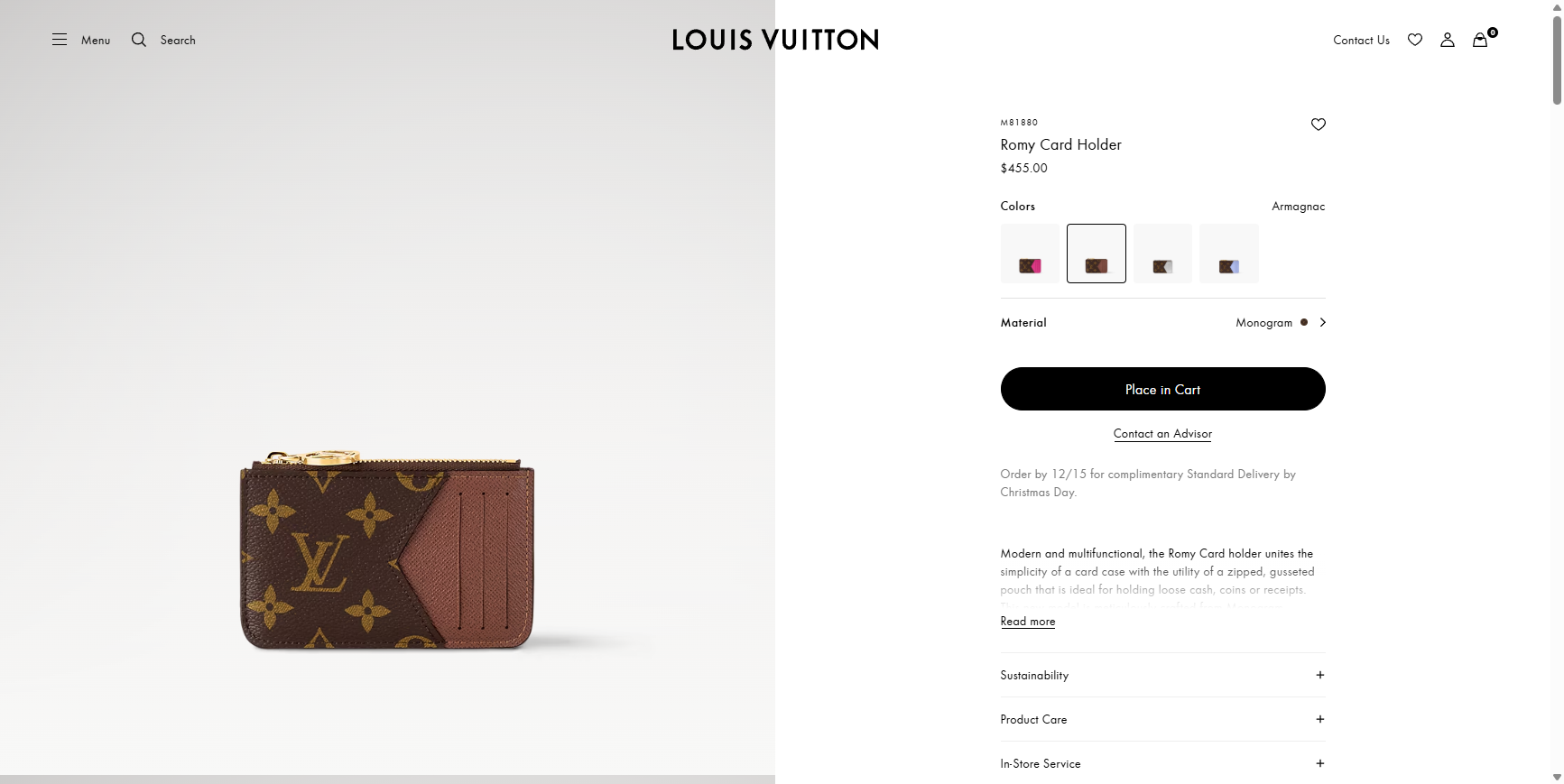
Task: Select the Armagnac color swatch
Action: tap(1096, 253)
